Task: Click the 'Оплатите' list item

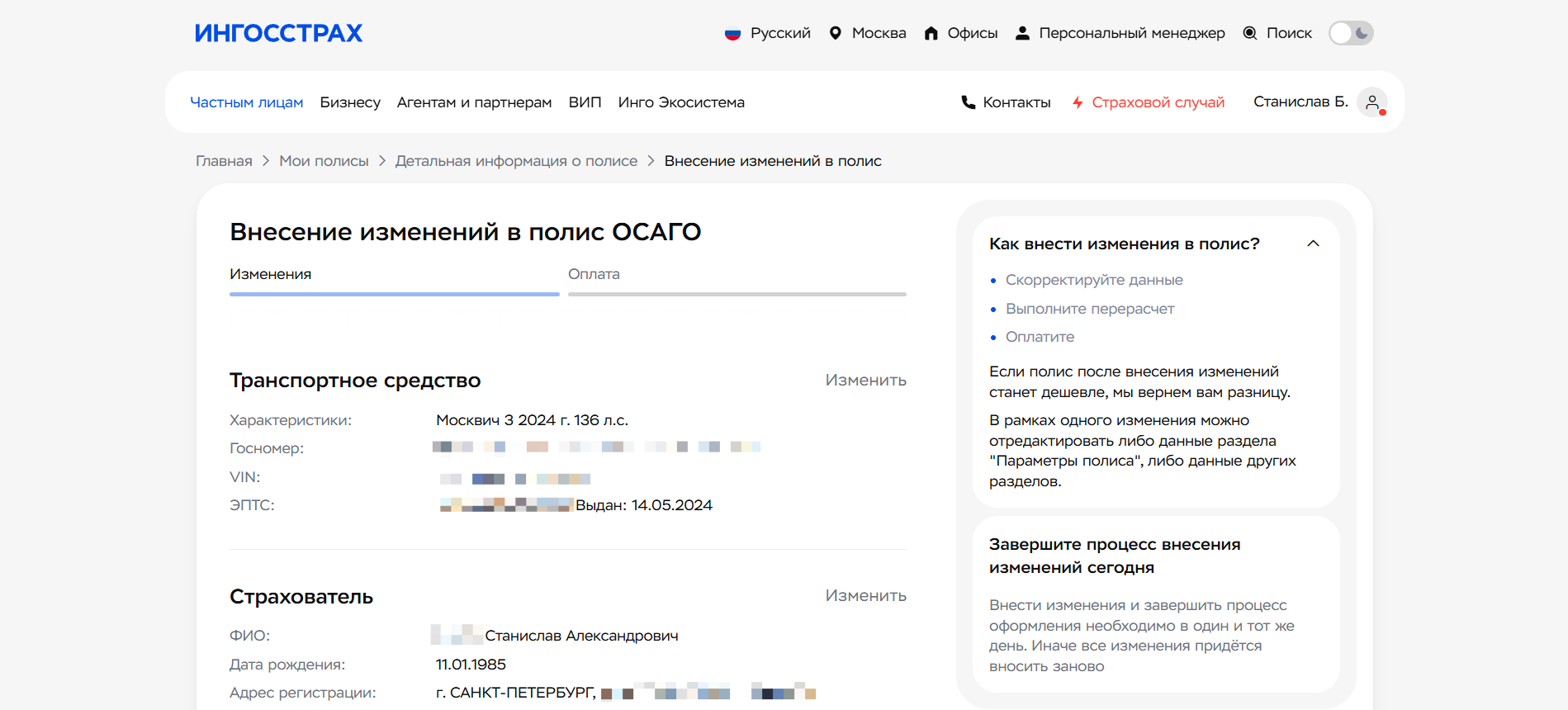Action: (x=1040, y=337)
